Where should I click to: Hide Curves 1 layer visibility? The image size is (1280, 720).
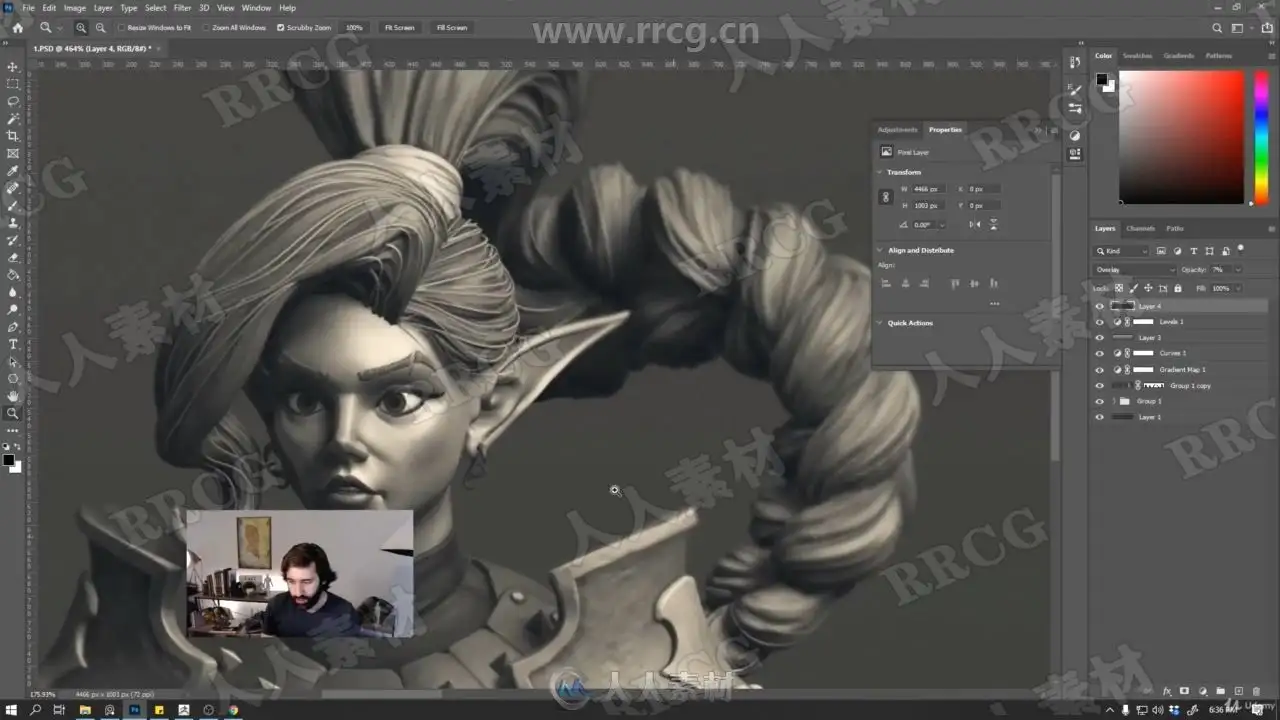click(1100, 353)
